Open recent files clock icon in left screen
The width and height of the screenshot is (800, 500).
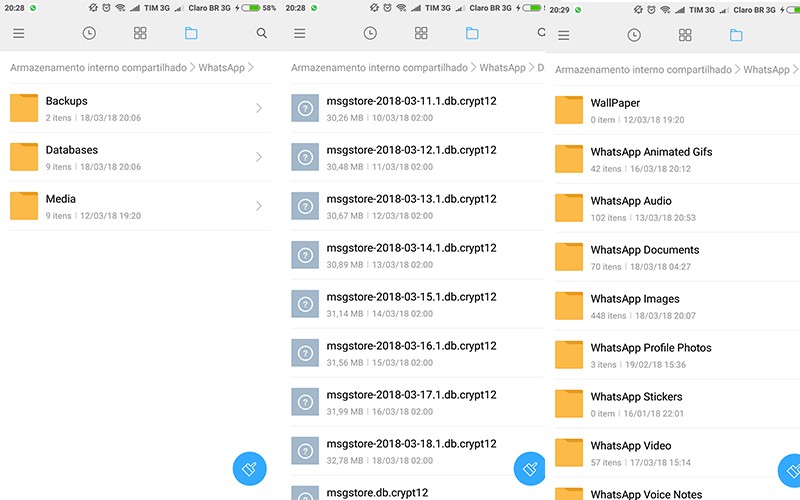coord(89,34)
